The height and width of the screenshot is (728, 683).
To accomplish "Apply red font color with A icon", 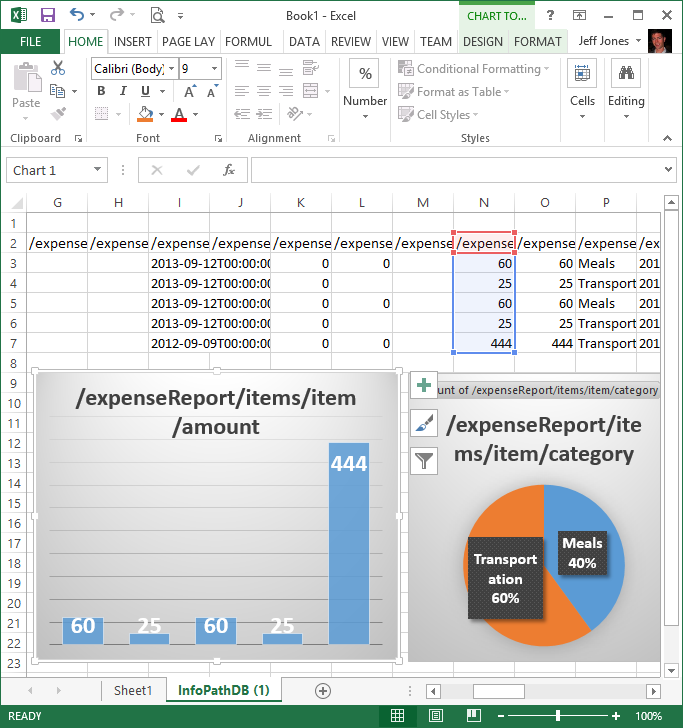I will 179,114.
